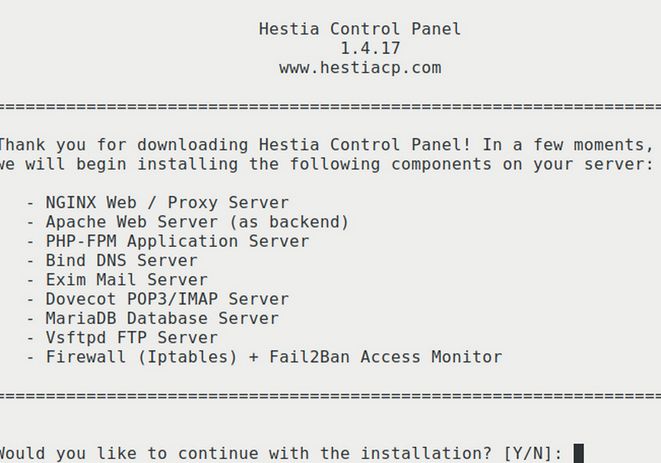Select the version number 1.4.17
This screenshot has height=463, width=661.
pos(360,48)
